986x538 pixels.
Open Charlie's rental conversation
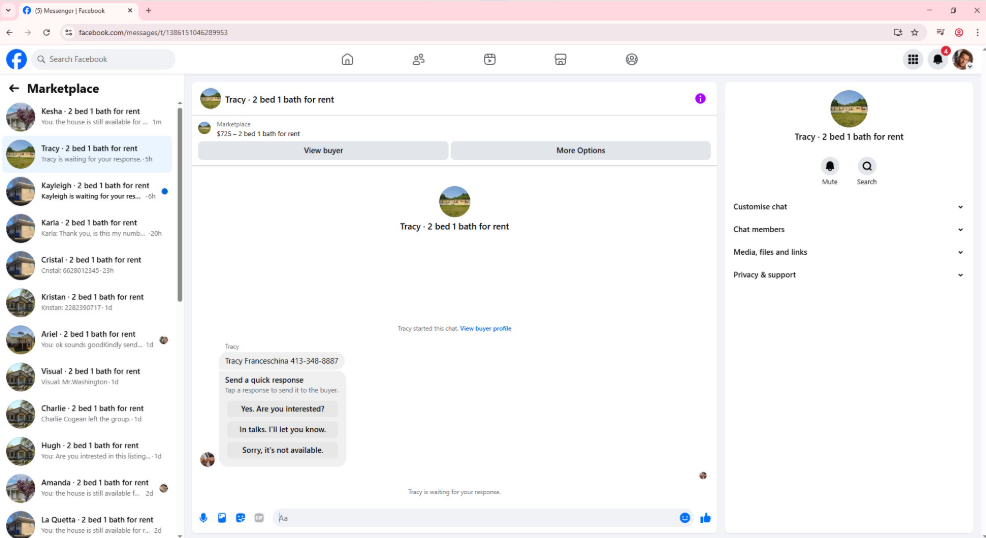[x=87, y=414]
